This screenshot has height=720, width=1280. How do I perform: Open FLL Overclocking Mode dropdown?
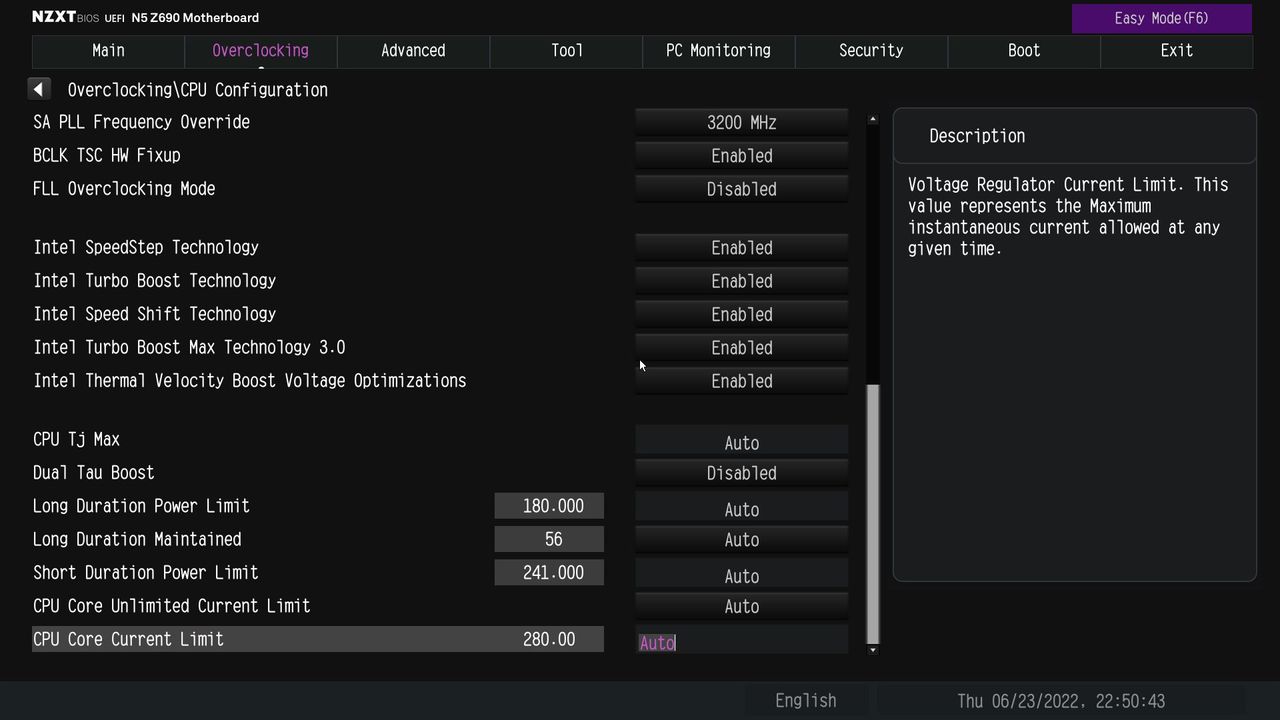point(742,189)
